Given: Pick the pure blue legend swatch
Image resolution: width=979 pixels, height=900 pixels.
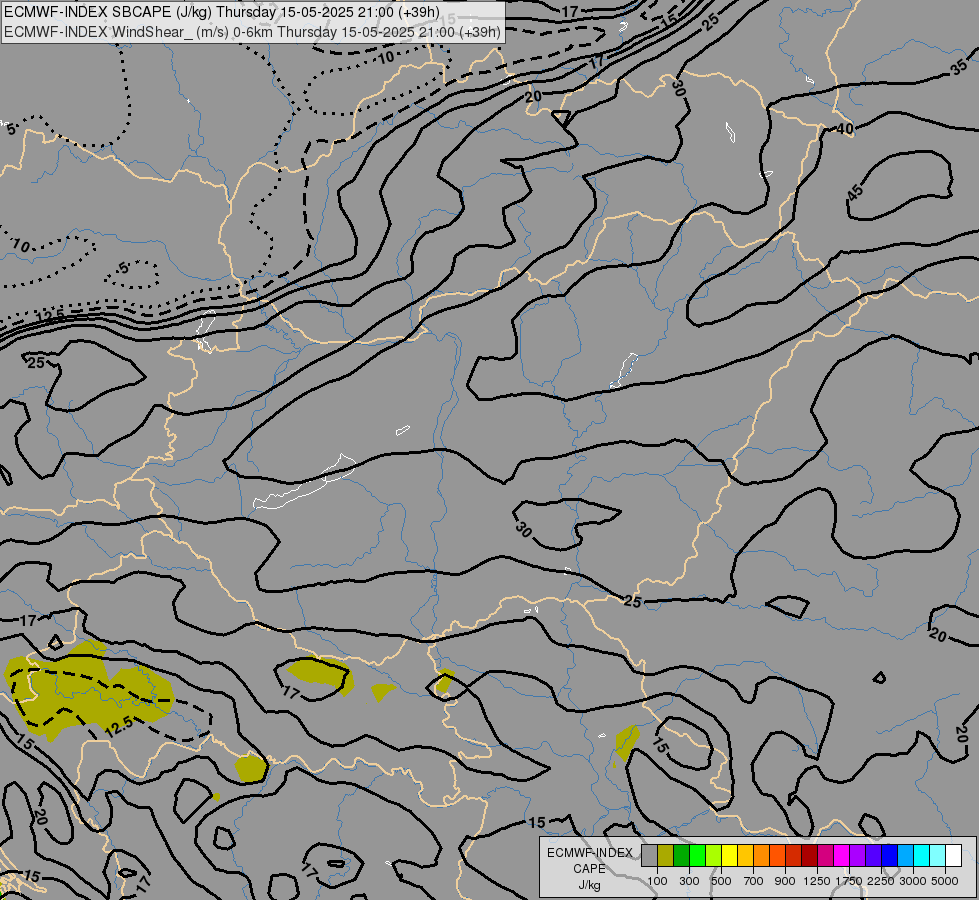Looking at the screenshot, I should point(889,855).
